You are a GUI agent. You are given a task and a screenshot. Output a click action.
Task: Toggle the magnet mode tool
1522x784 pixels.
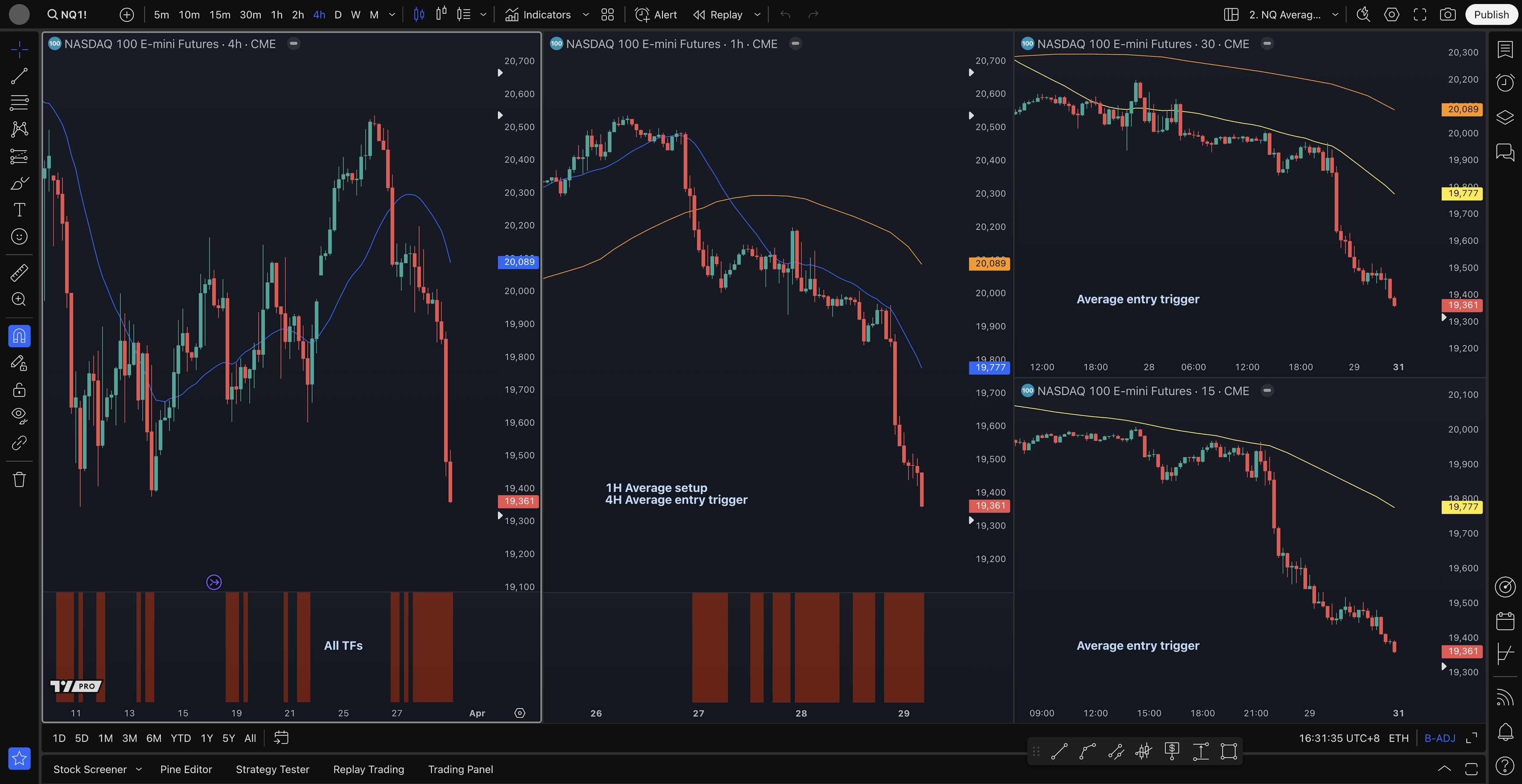point(19,336)
